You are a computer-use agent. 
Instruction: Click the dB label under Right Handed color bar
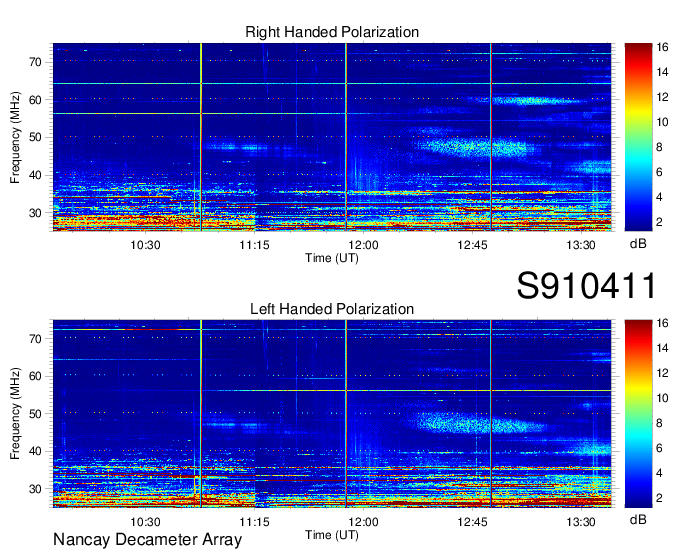638,244
